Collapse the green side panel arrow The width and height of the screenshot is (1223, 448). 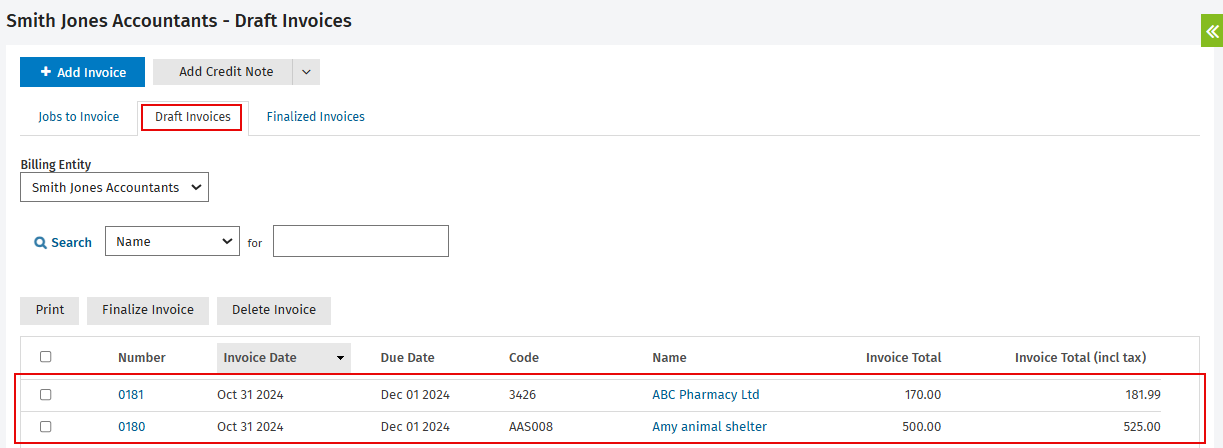[x=1212, y=31]
